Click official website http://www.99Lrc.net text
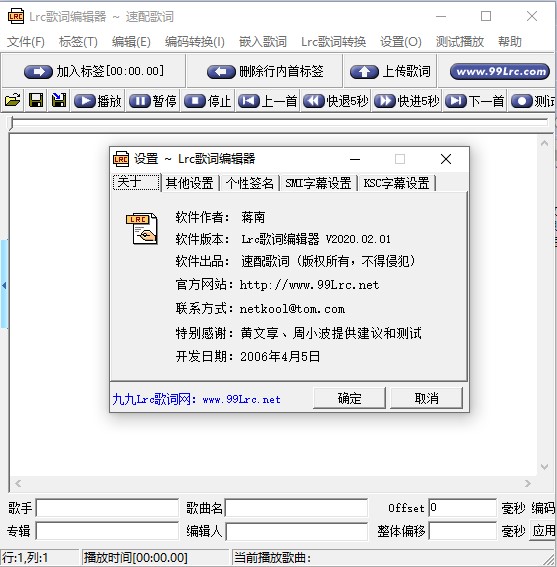This screenshot has height=567, width=557. click(x=309, y=285)
